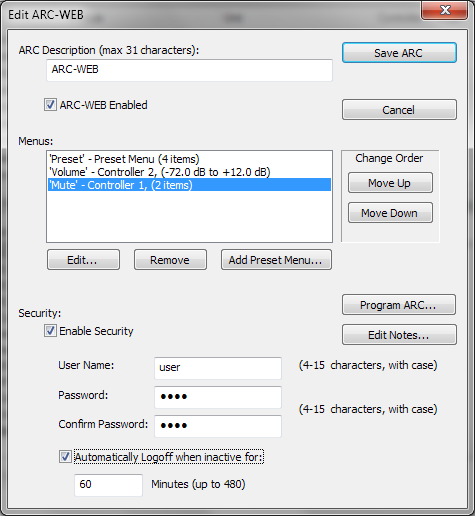Focus the Confirm Password field
The height and width of the screenshot is (516, 475).
[x=218, y=426]
